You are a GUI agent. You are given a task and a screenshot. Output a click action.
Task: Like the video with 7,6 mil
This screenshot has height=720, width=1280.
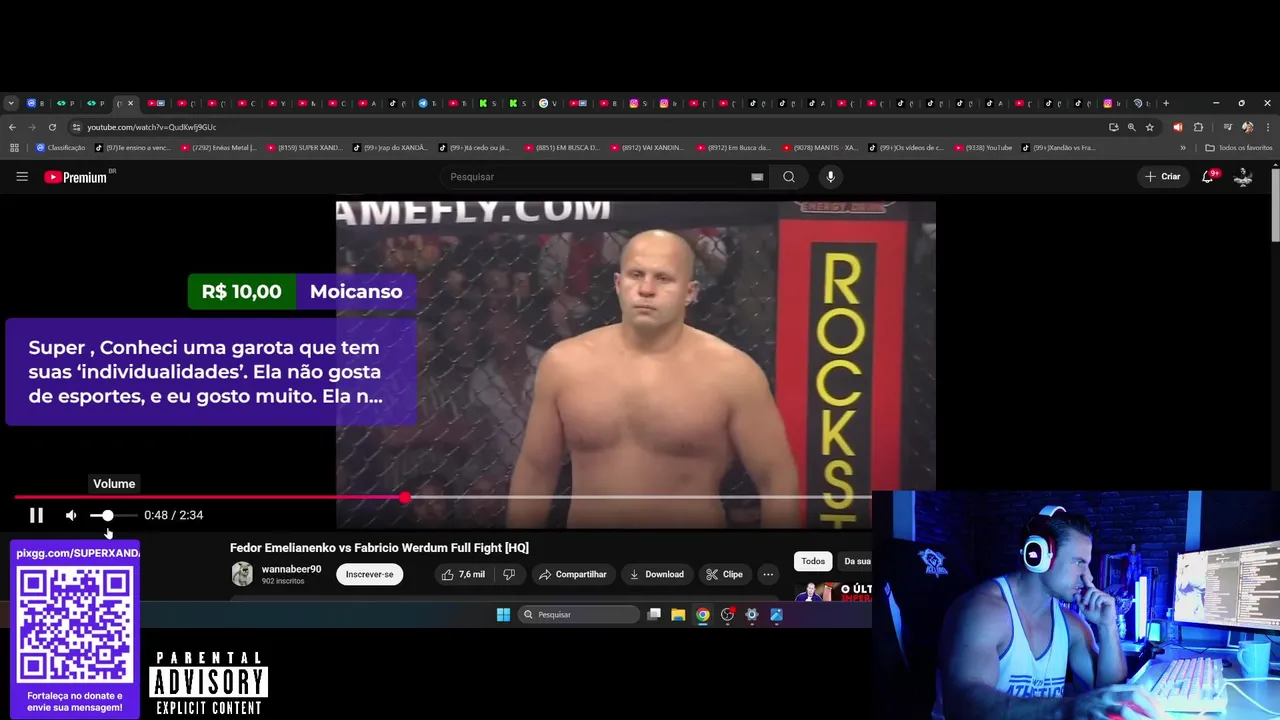coord(463,574)
